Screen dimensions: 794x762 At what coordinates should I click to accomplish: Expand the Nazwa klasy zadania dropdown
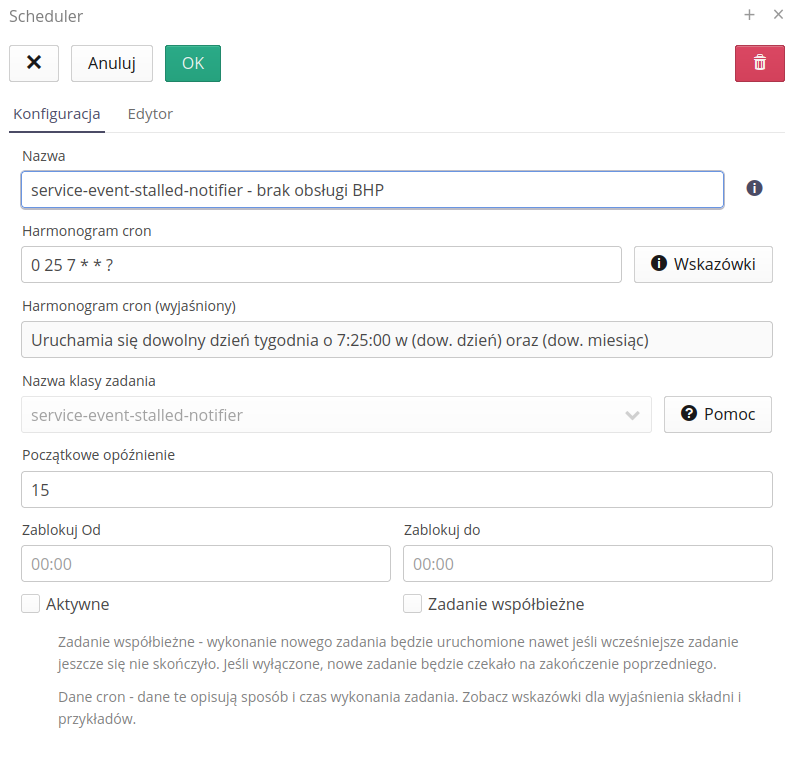pyautogui.click(x=335, y=415)
